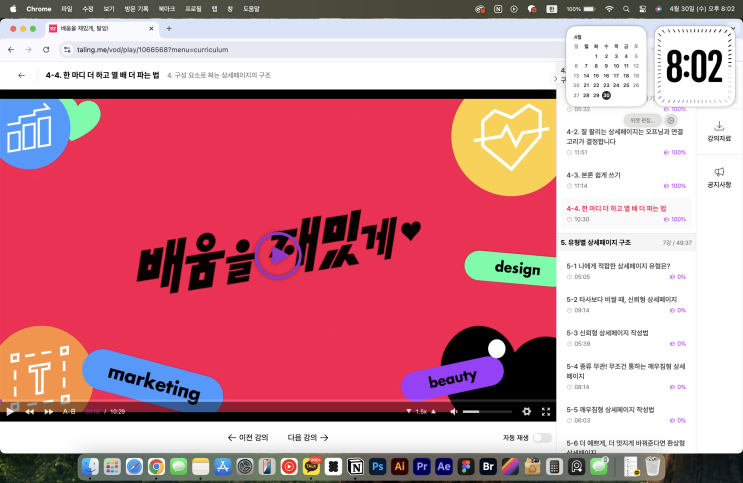Select lecture 4-4 한 마디 더 하고

coord(626,214)
